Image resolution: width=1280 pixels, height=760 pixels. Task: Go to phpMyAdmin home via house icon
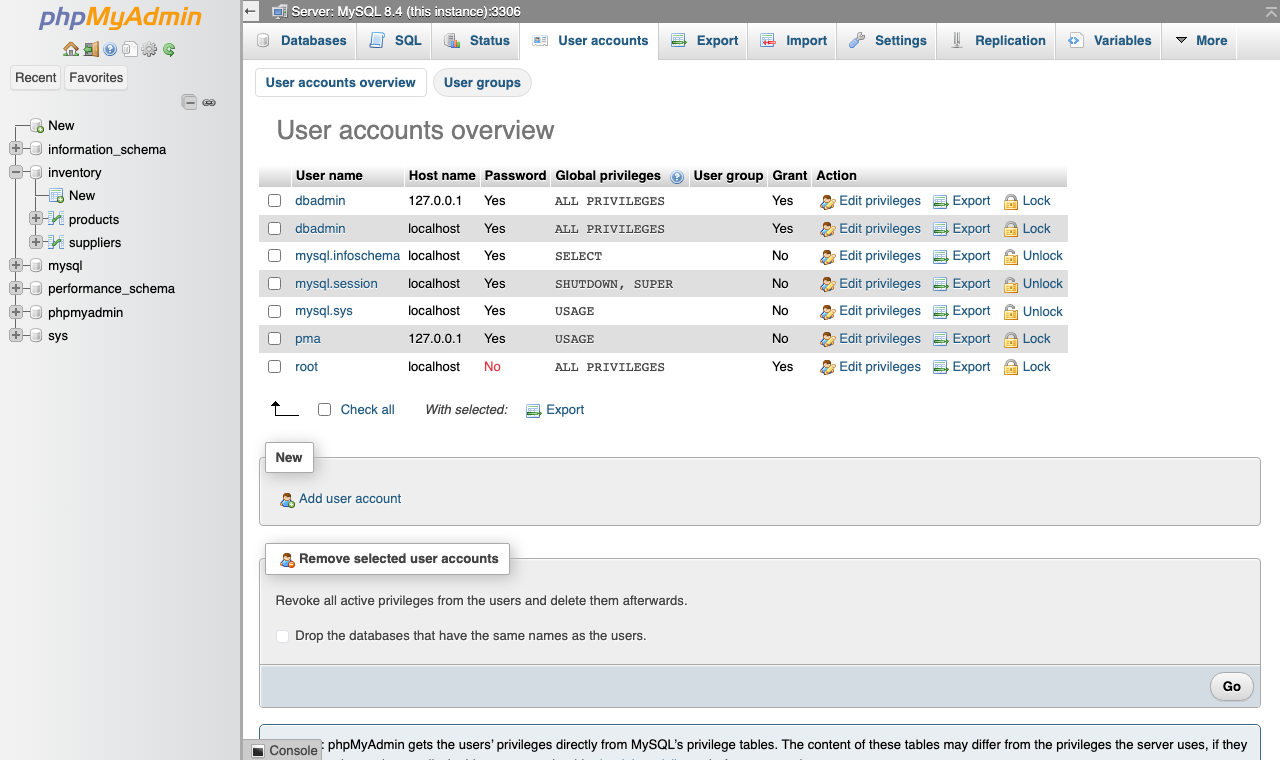click(70, 49)
